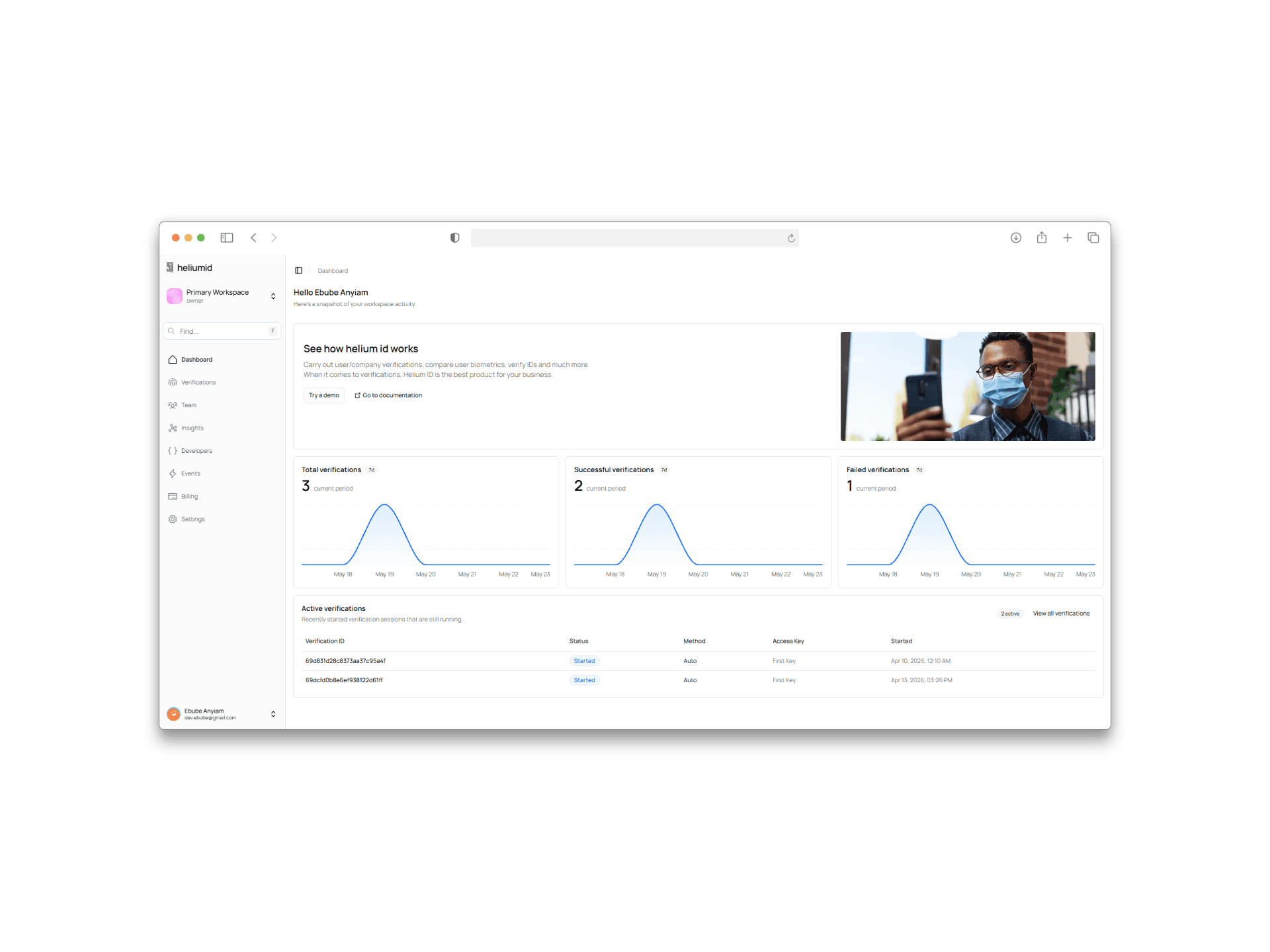Click the masked man demo photo

point(968,386)
